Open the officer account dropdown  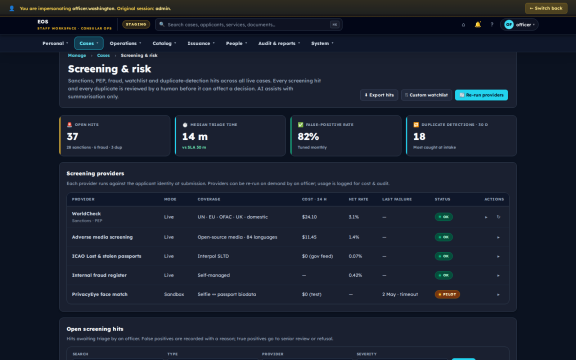(519, 25)
